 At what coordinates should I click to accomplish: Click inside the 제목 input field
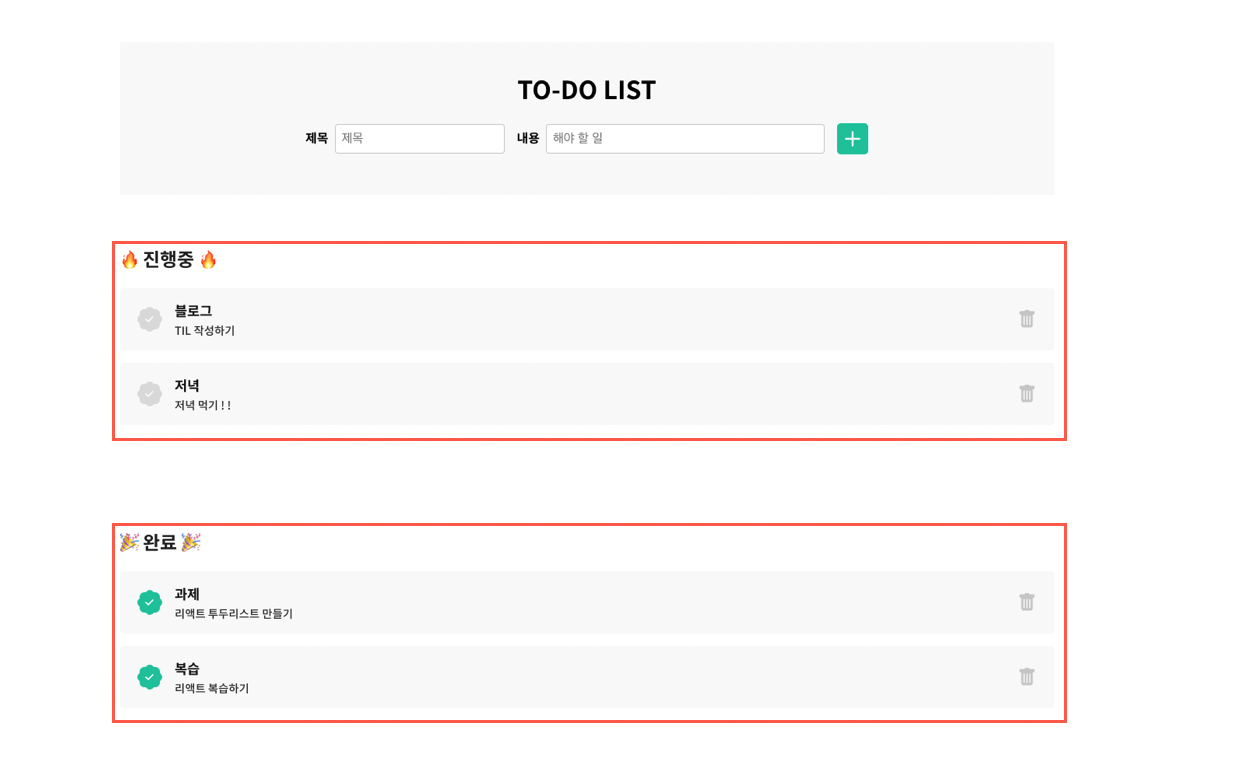419,138
